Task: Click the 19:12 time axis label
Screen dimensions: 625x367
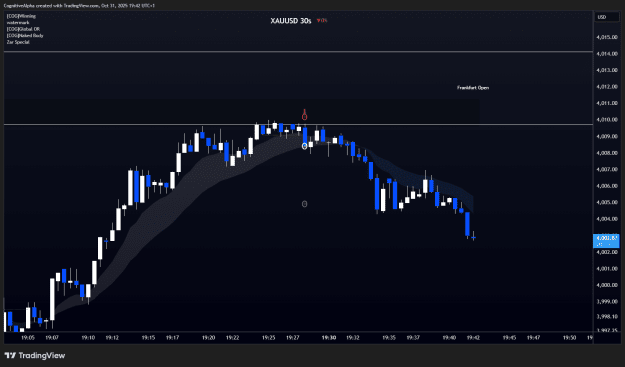Action: 112,338
